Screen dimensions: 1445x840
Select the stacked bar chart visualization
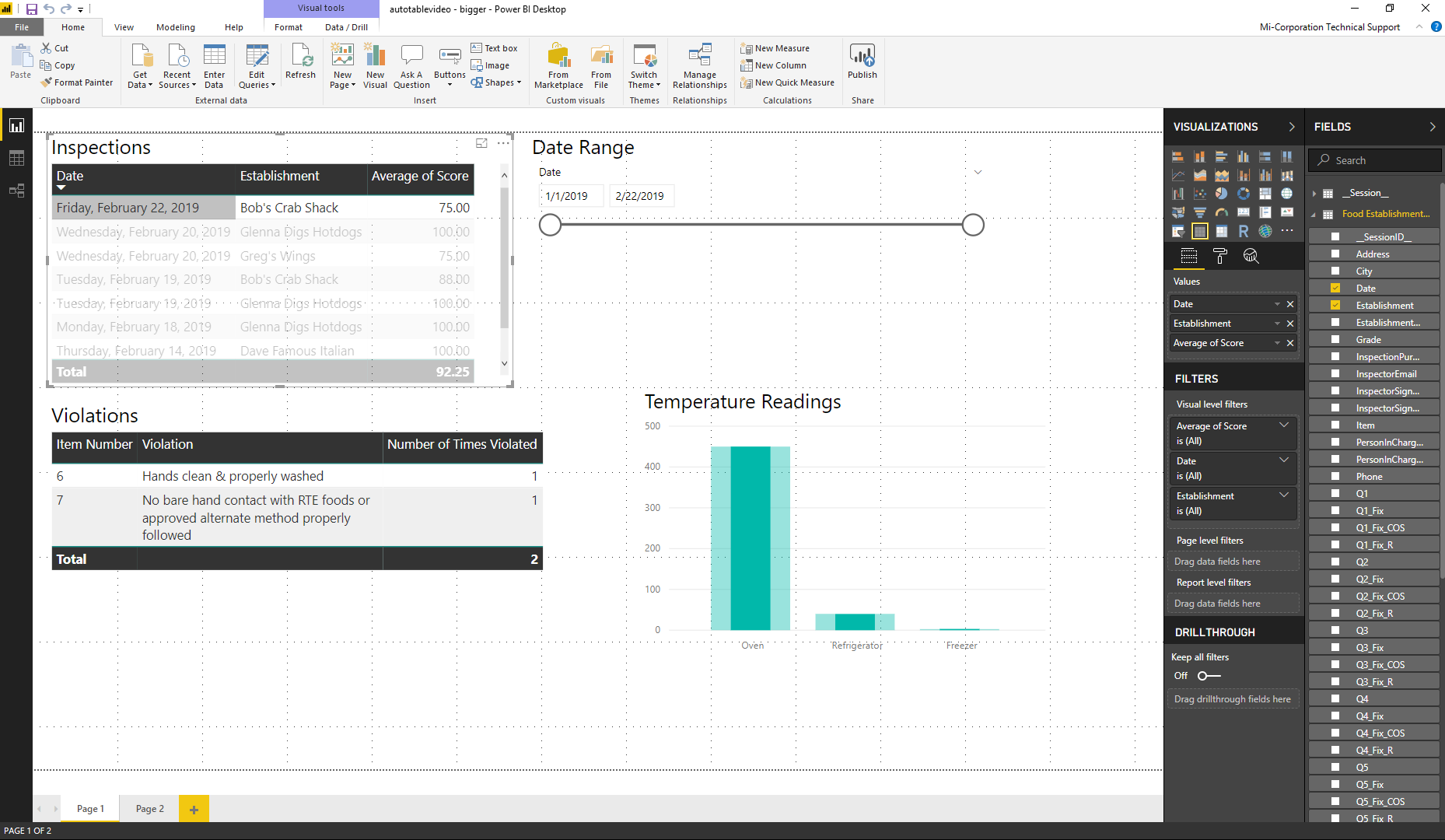click(1177, 156)
